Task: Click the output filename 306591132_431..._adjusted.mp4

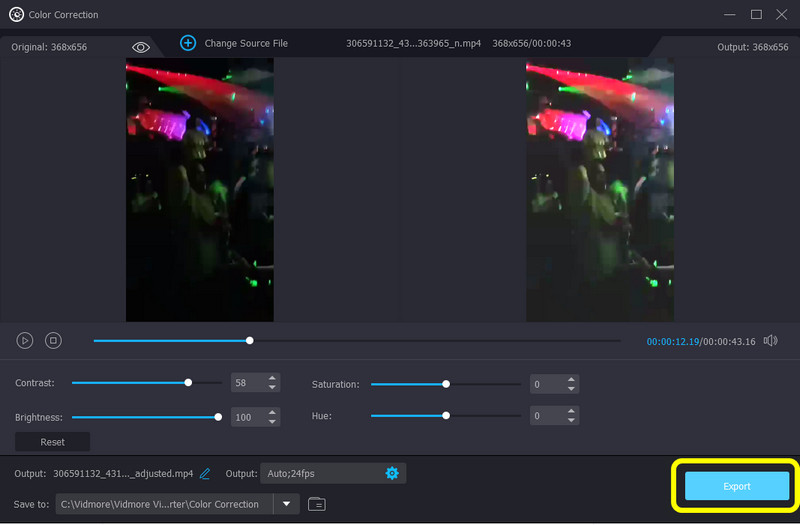Action: pyautogui.click(x=123, y=474)
